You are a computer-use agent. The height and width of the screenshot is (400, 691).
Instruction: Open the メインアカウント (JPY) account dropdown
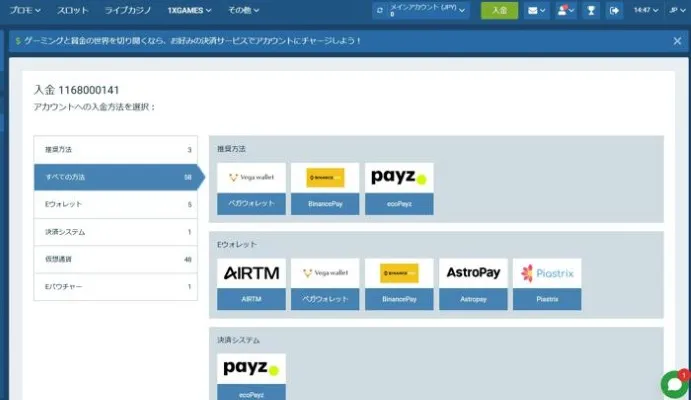(427, 10)
